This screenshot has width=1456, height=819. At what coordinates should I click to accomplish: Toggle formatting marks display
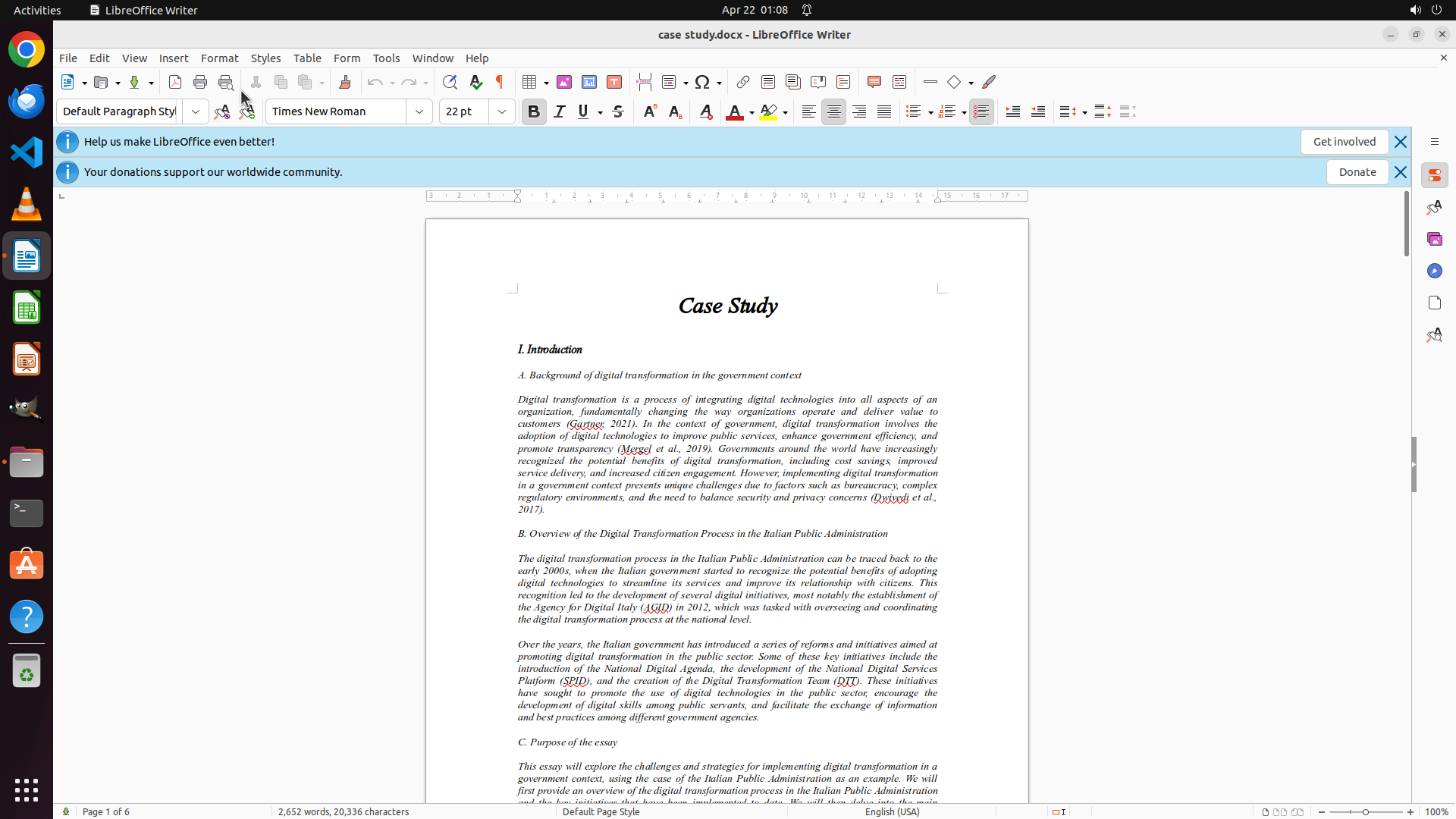[x=500, y=82]
